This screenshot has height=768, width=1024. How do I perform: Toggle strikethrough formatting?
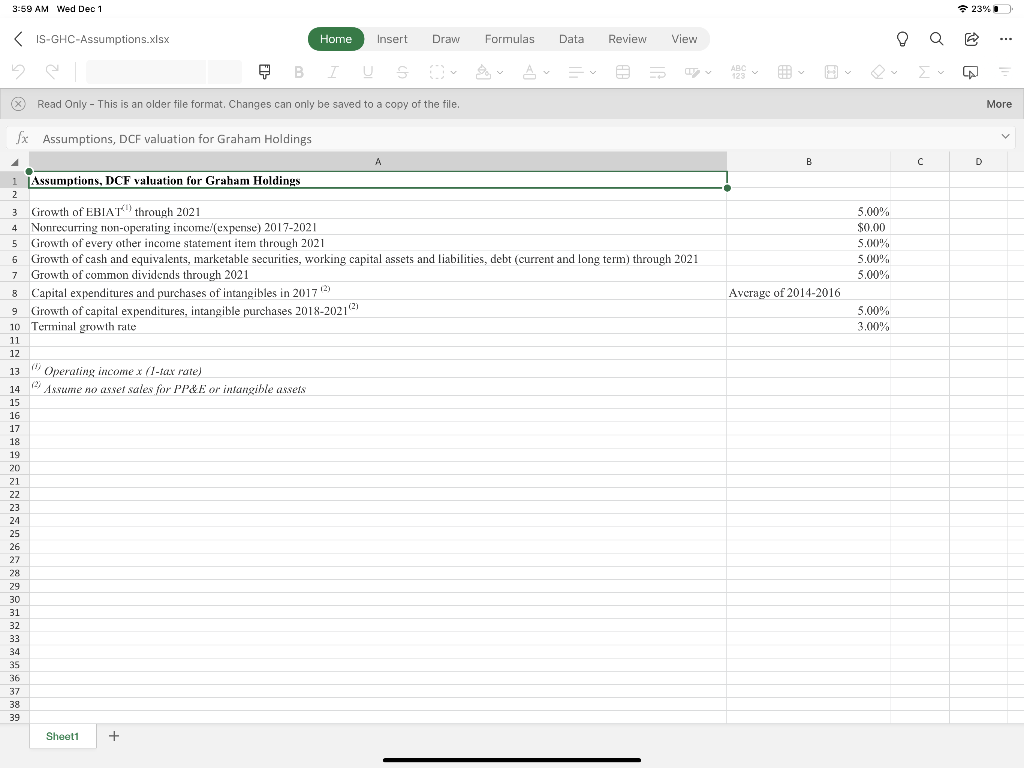(x=402, y=72)
